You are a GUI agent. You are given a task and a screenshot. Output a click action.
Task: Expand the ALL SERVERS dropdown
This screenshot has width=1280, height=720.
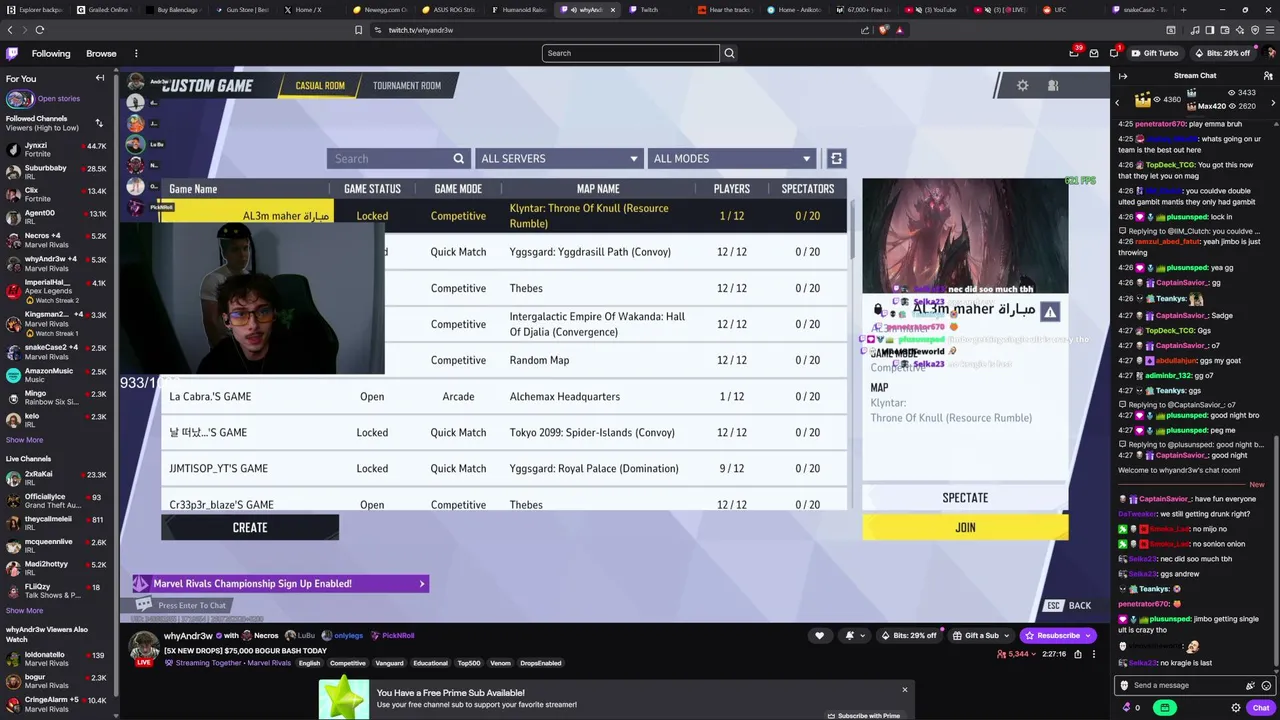[x=559, y=158]
